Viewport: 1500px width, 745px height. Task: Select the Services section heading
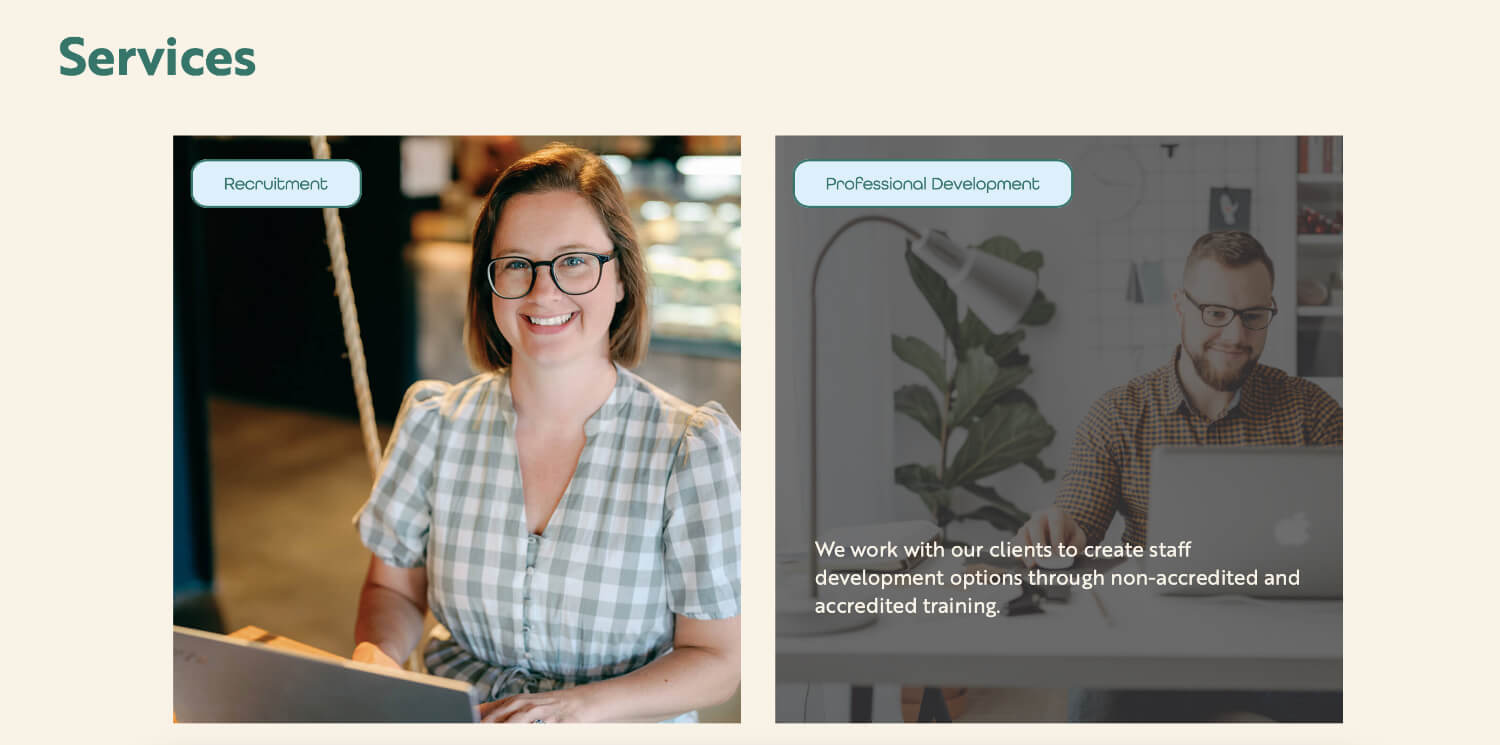(x=157, y=57)
